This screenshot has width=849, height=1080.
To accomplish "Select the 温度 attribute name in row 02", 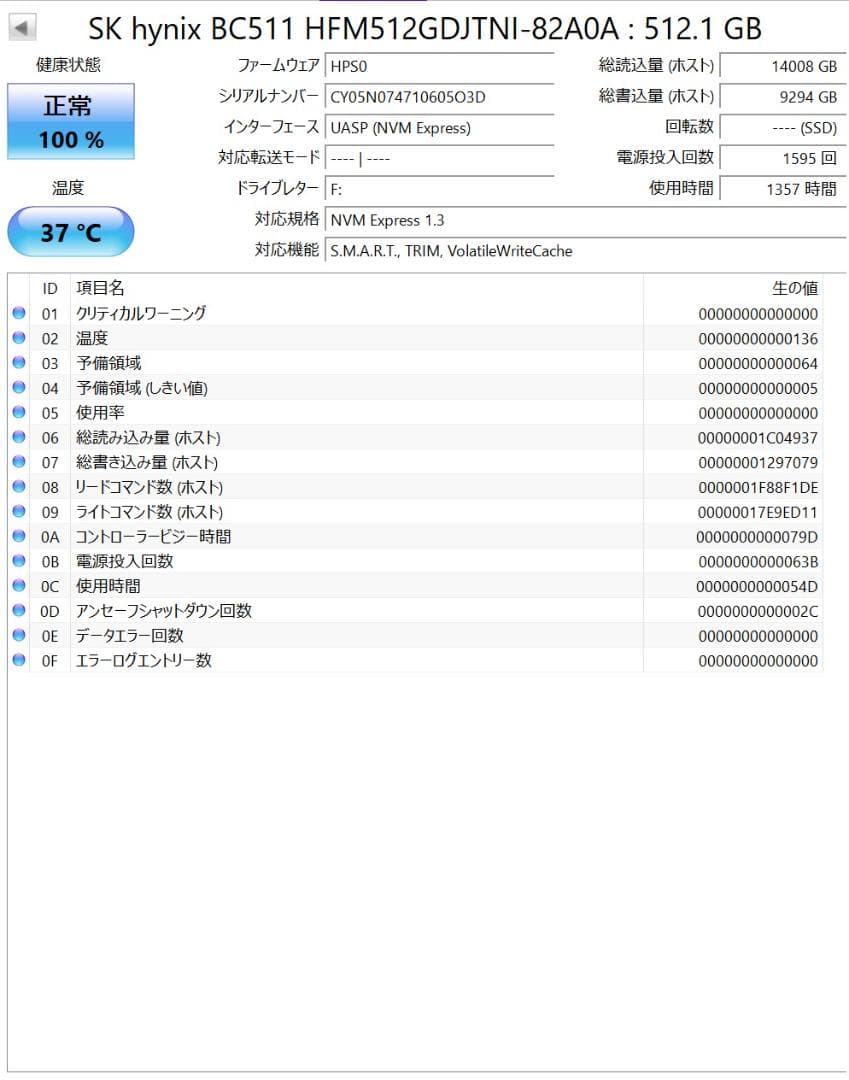I will [x=92, y=338].
